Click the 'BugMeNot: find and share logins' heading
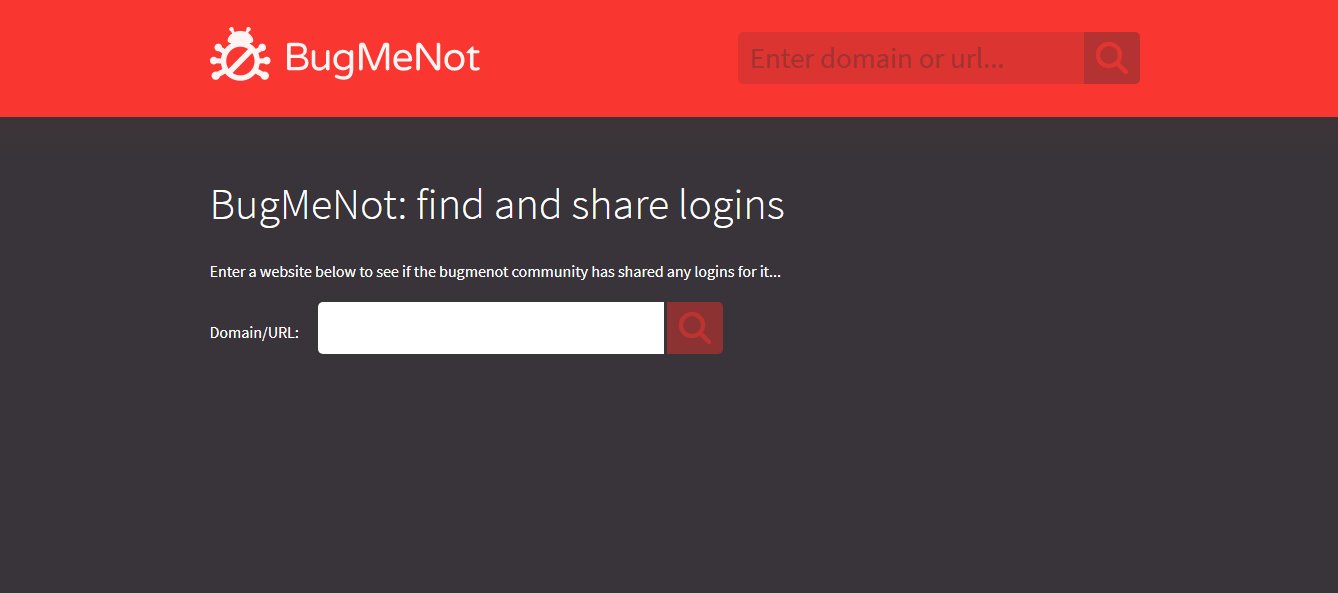The height and width of the screenshot is (593, 1338). [x=497, y=205]
